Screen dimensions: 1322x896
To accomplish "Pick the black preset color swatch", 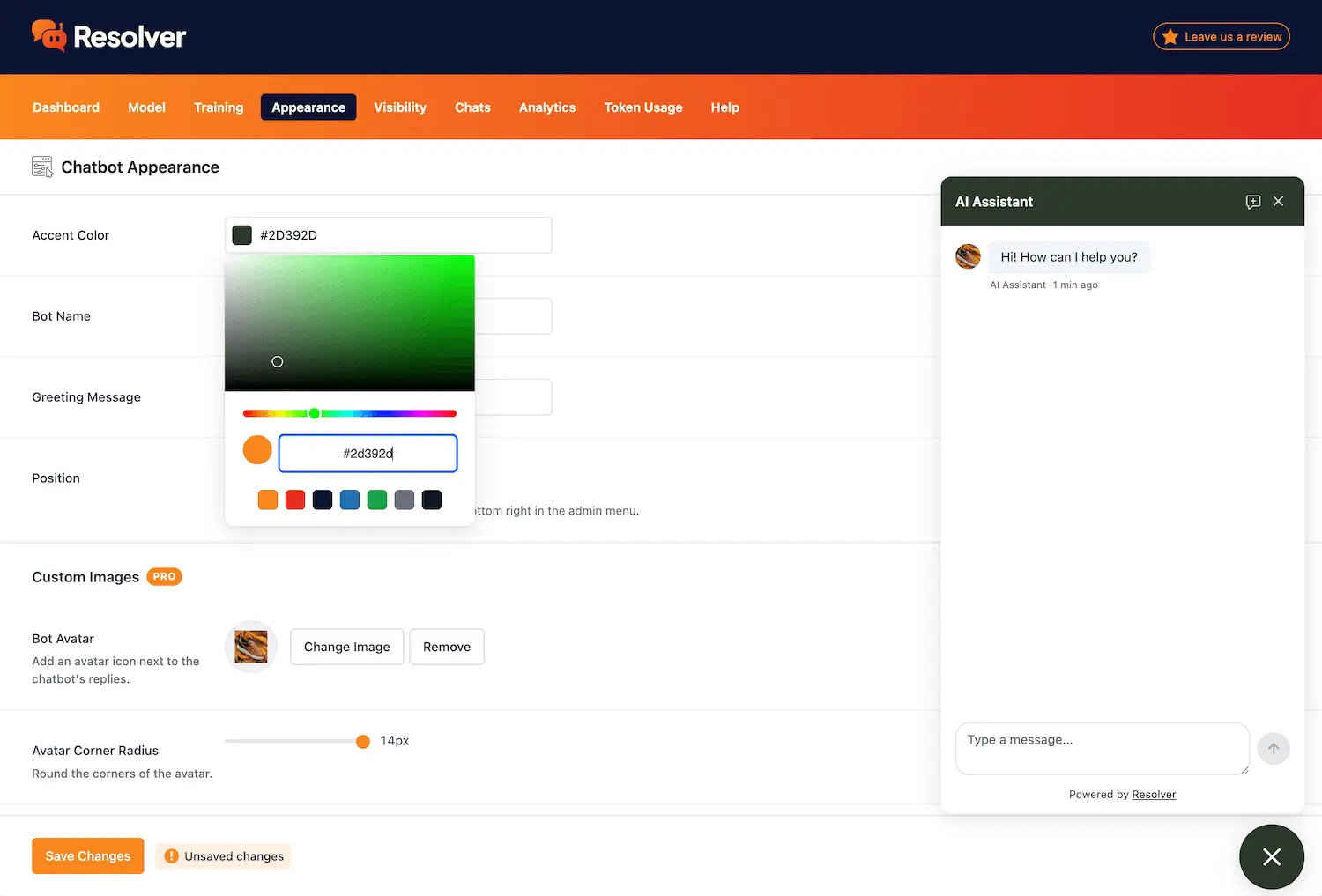I will (432, 500).
